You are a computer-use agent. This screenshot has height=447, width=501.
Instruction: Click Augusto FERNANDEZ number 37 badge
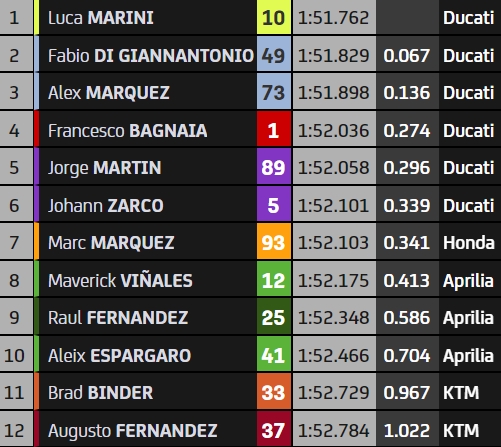274,430
